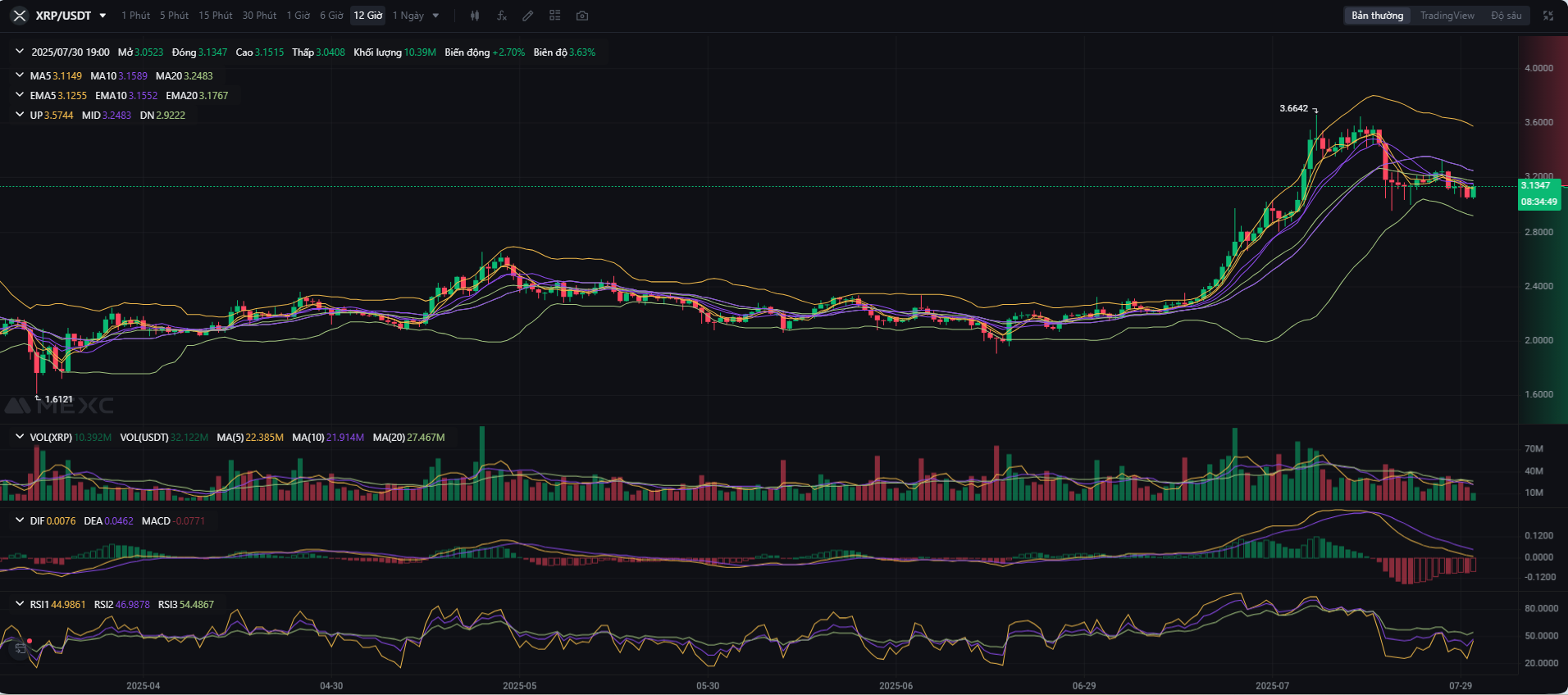Select the active 12 Giờ timeframe
The height and width of the screenshot is (695, 1568).
click(368, 16)
